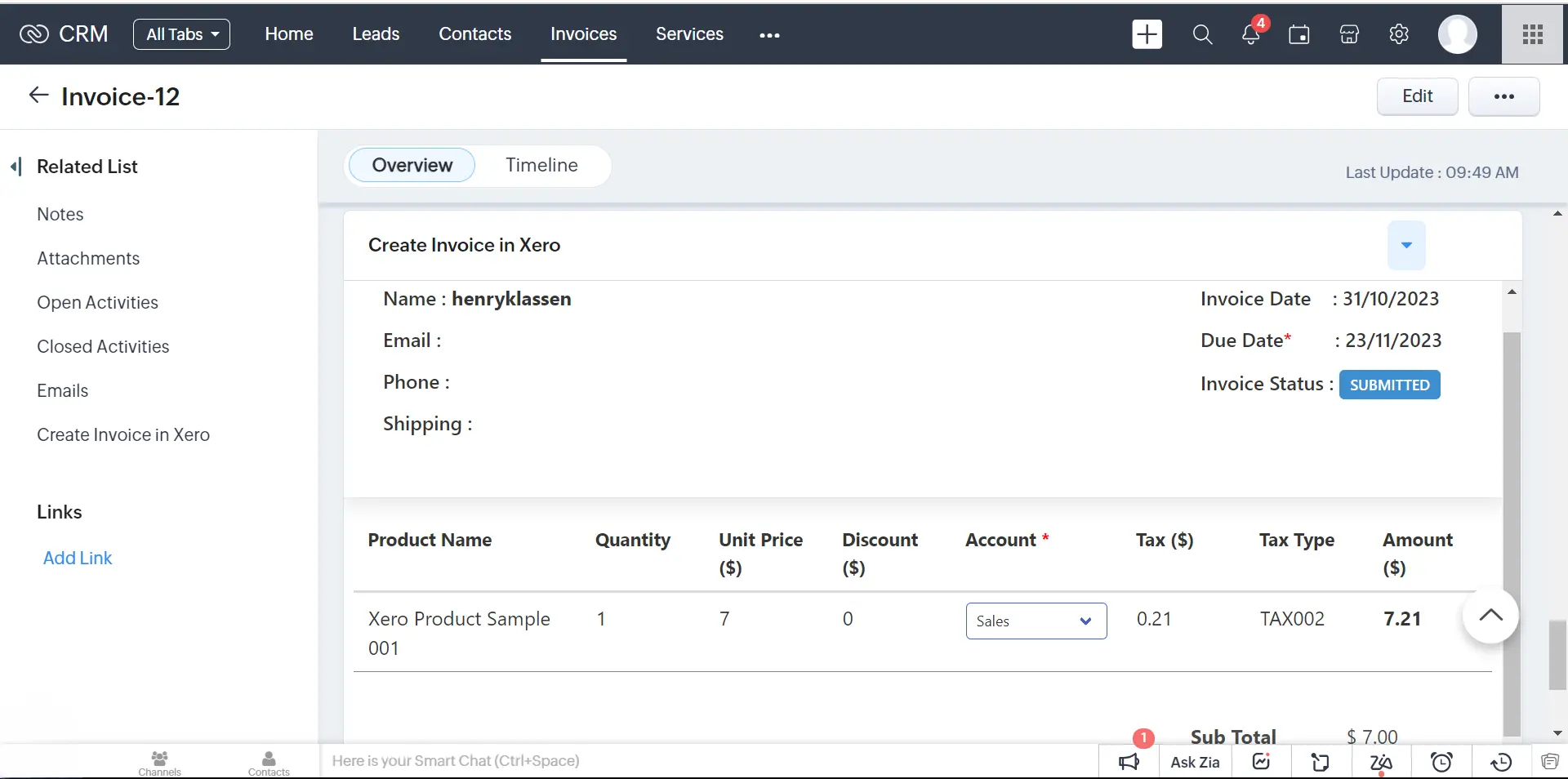The height and width of the screenshot is (779, 1568).
Task: Navigate to the Leads module
Action: click(x=375, y=34)
